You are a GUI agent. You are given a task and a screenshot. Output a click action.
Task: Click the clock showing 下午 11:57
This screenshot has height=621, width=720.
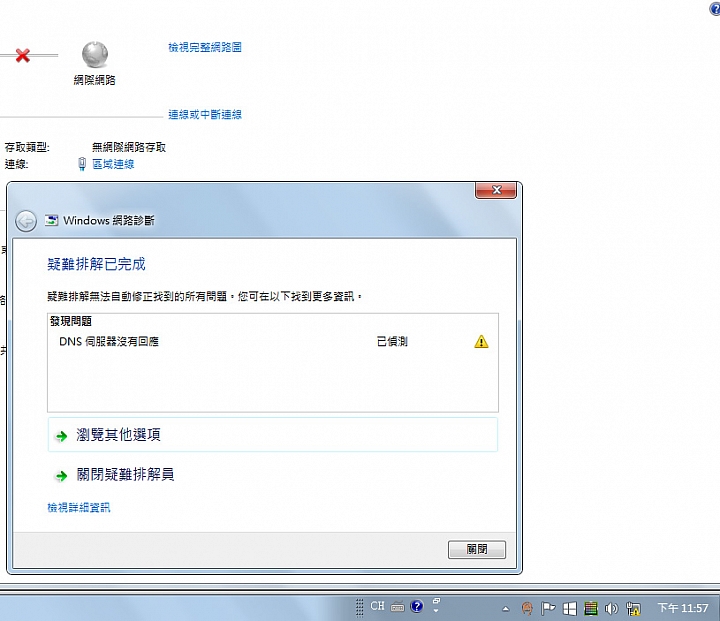pos(683,608)
